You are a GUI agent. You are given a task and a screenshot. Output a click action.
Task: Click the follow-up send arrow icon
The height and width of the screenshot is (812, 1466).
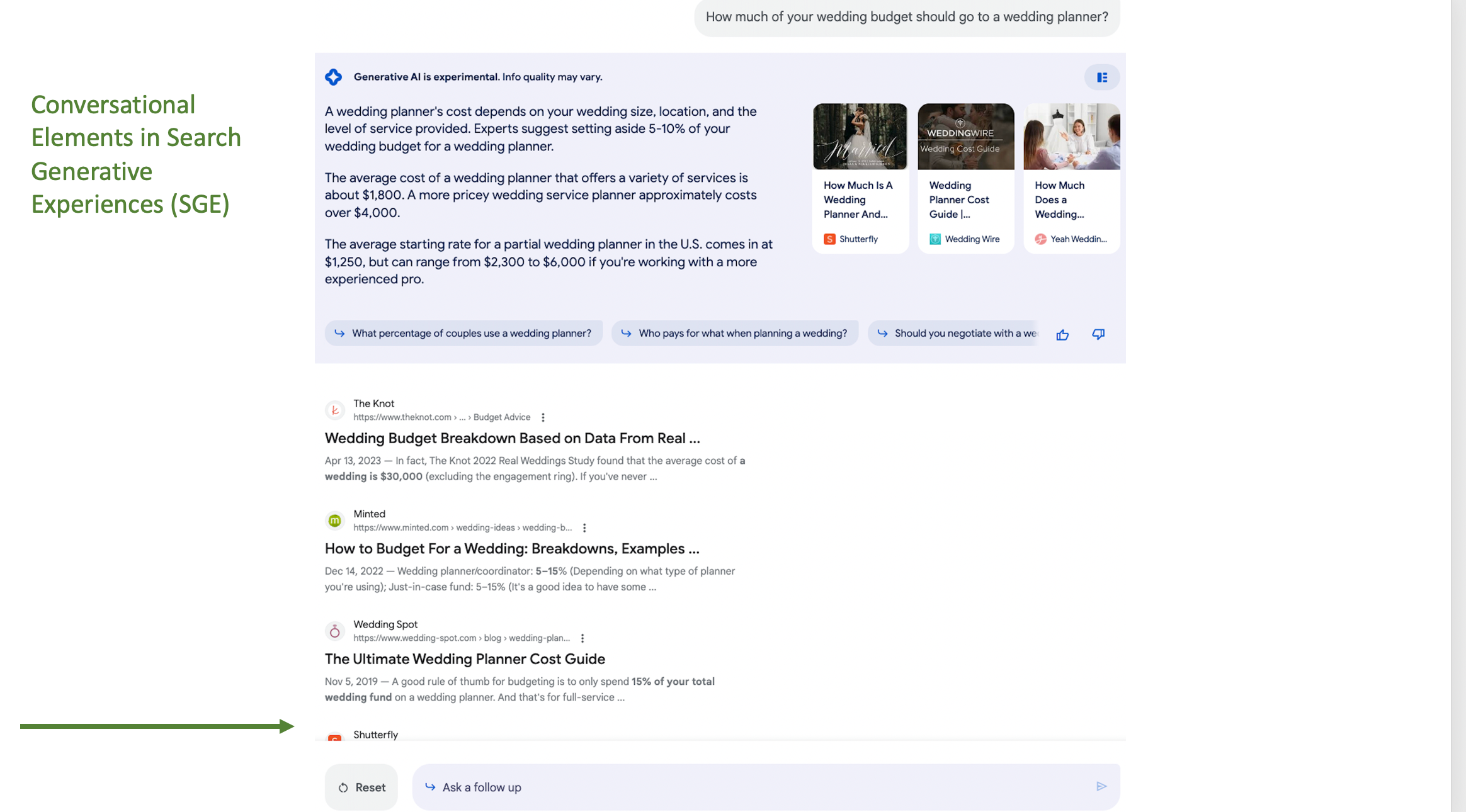pyautogui.click(x=1102, y=786)
